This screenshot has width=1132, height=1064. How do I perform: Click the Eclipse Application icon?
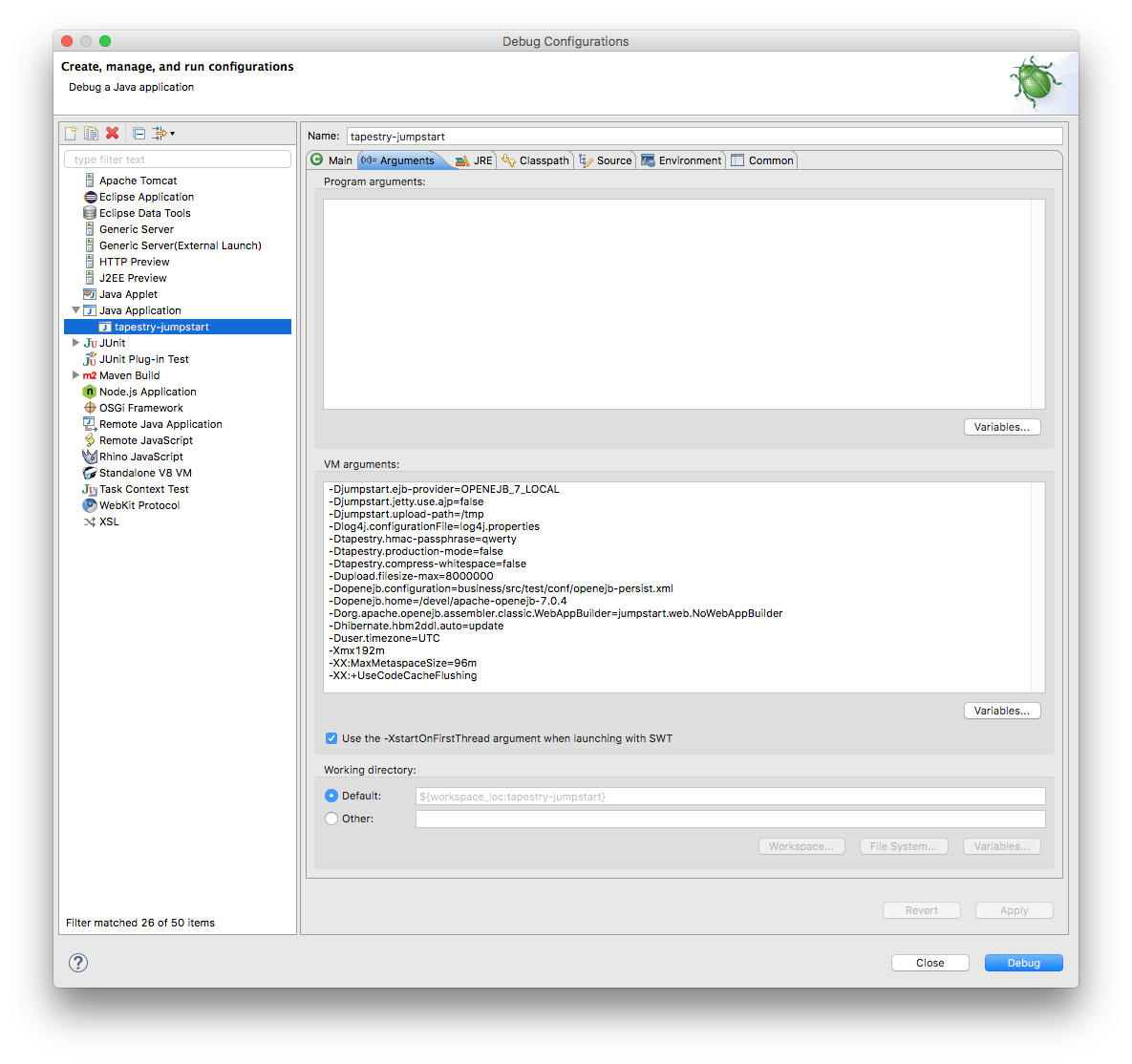[x=90, y=197]
